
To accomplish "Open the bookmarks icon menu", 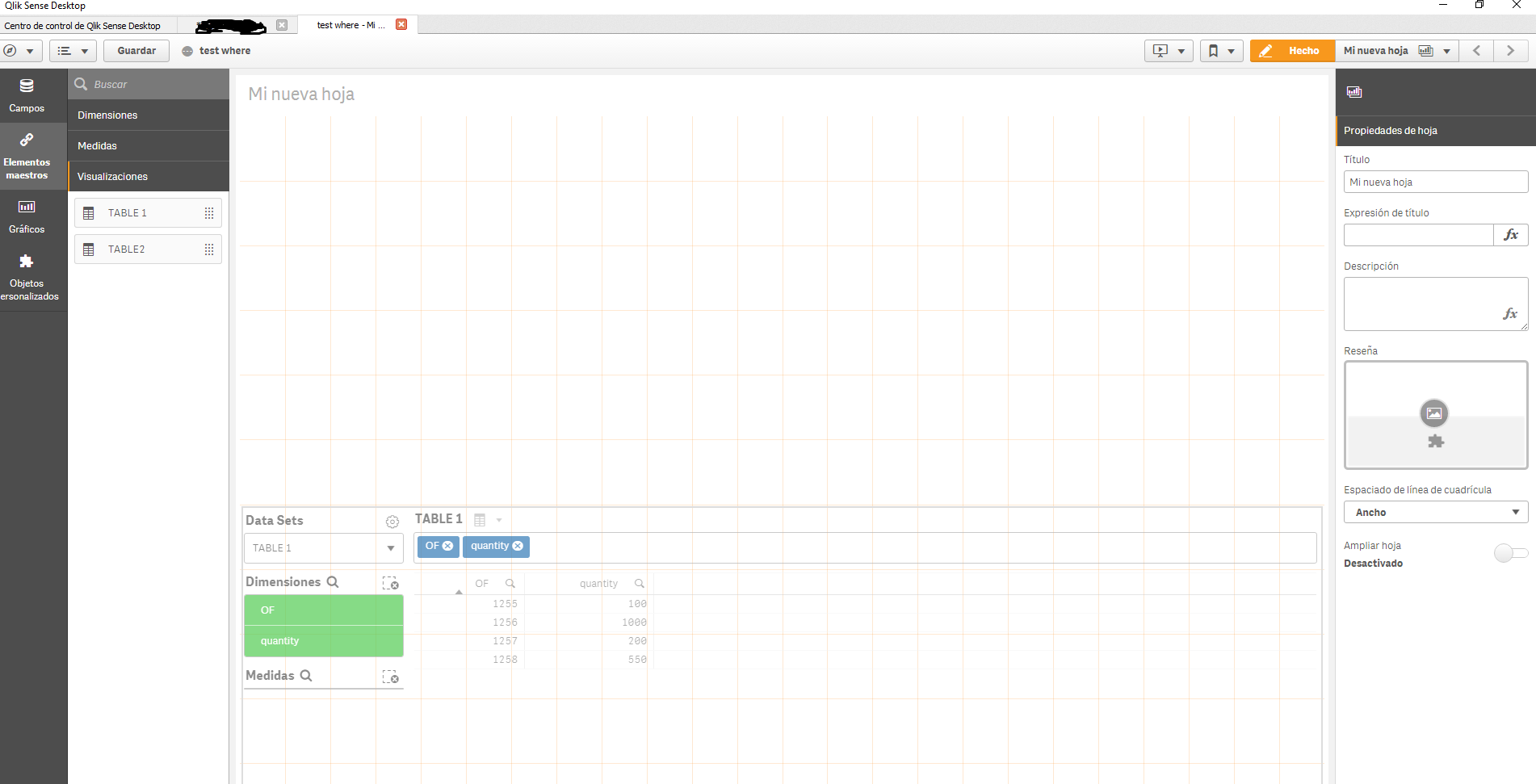I will (x=1221, y=51).
